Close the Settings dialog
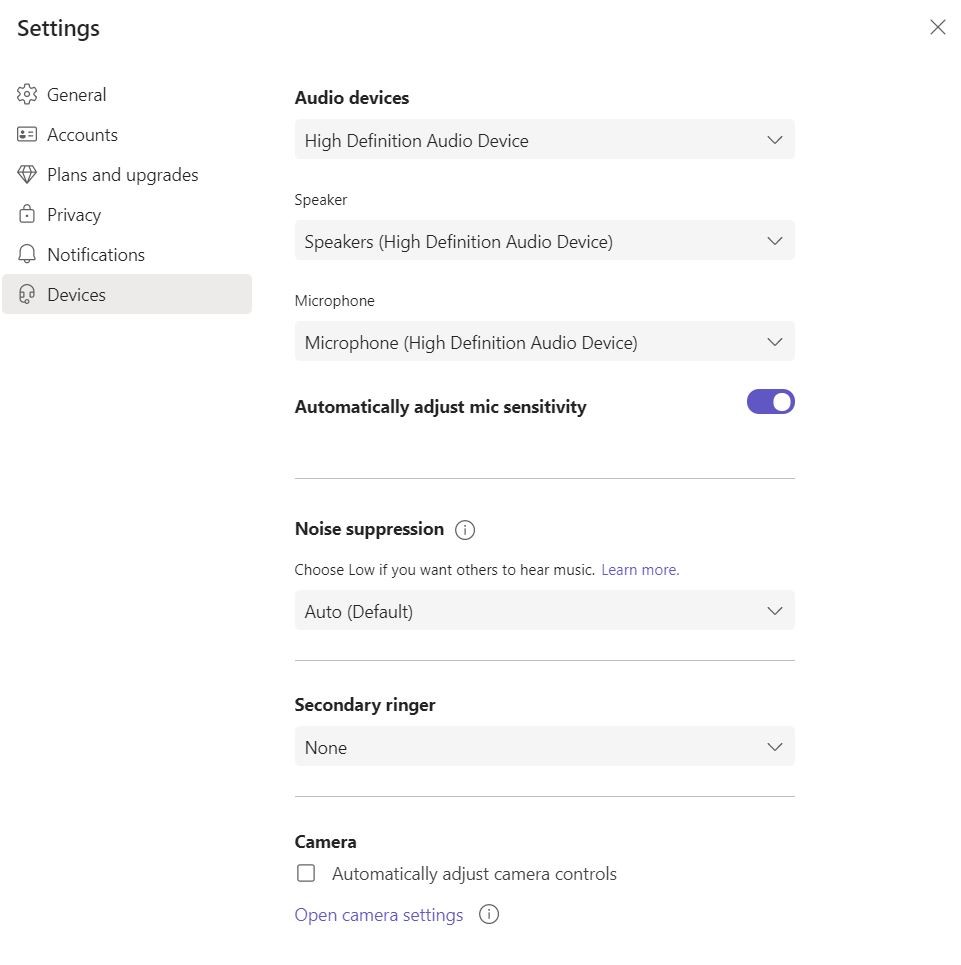Image resolution: width=961 pixels, height=965 pixels. pyautogui.click(x=937, y=27)
